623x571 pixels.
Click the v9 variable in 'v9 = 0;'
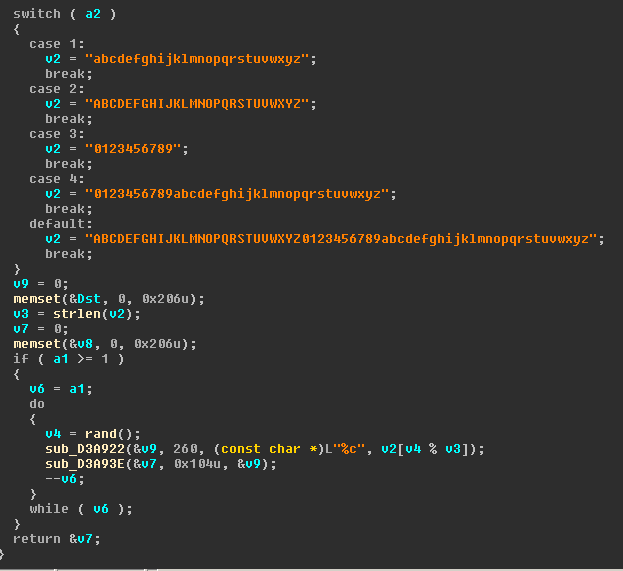point(21,284)
